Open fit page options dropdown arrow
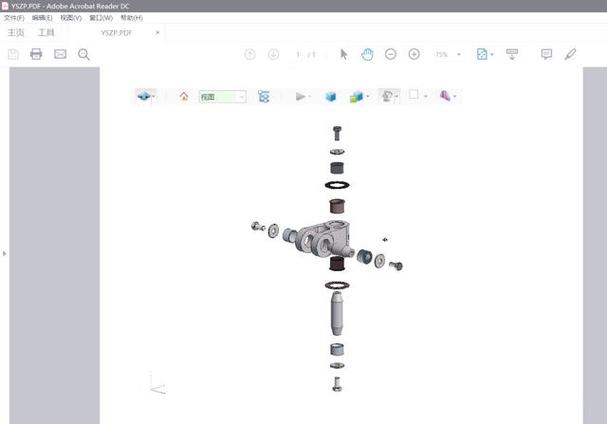 tap(492, 55)
